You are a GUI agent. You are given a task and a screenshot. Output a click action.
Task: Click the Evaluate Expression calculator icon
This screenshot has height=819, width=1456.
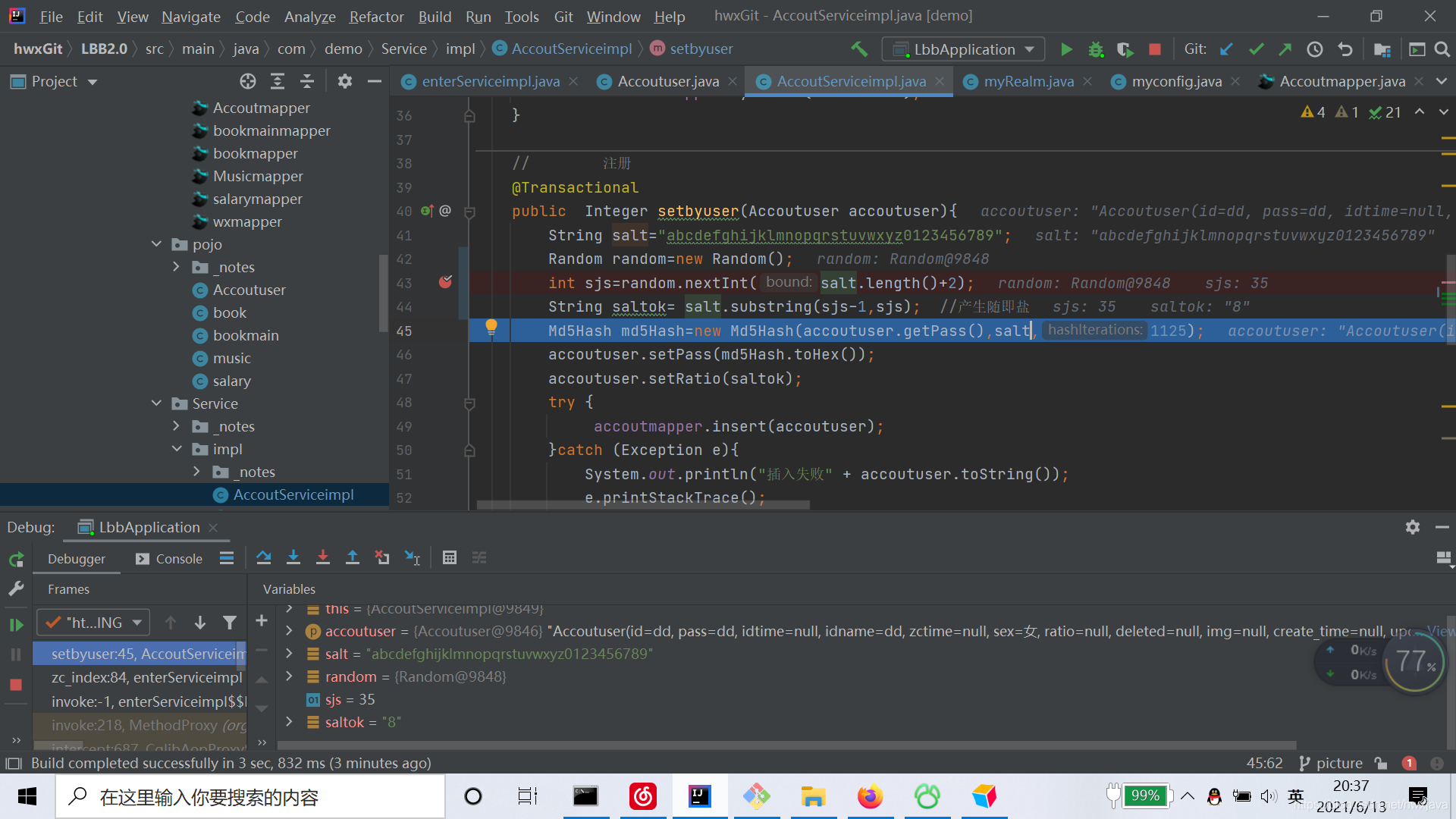pos(449,558)
